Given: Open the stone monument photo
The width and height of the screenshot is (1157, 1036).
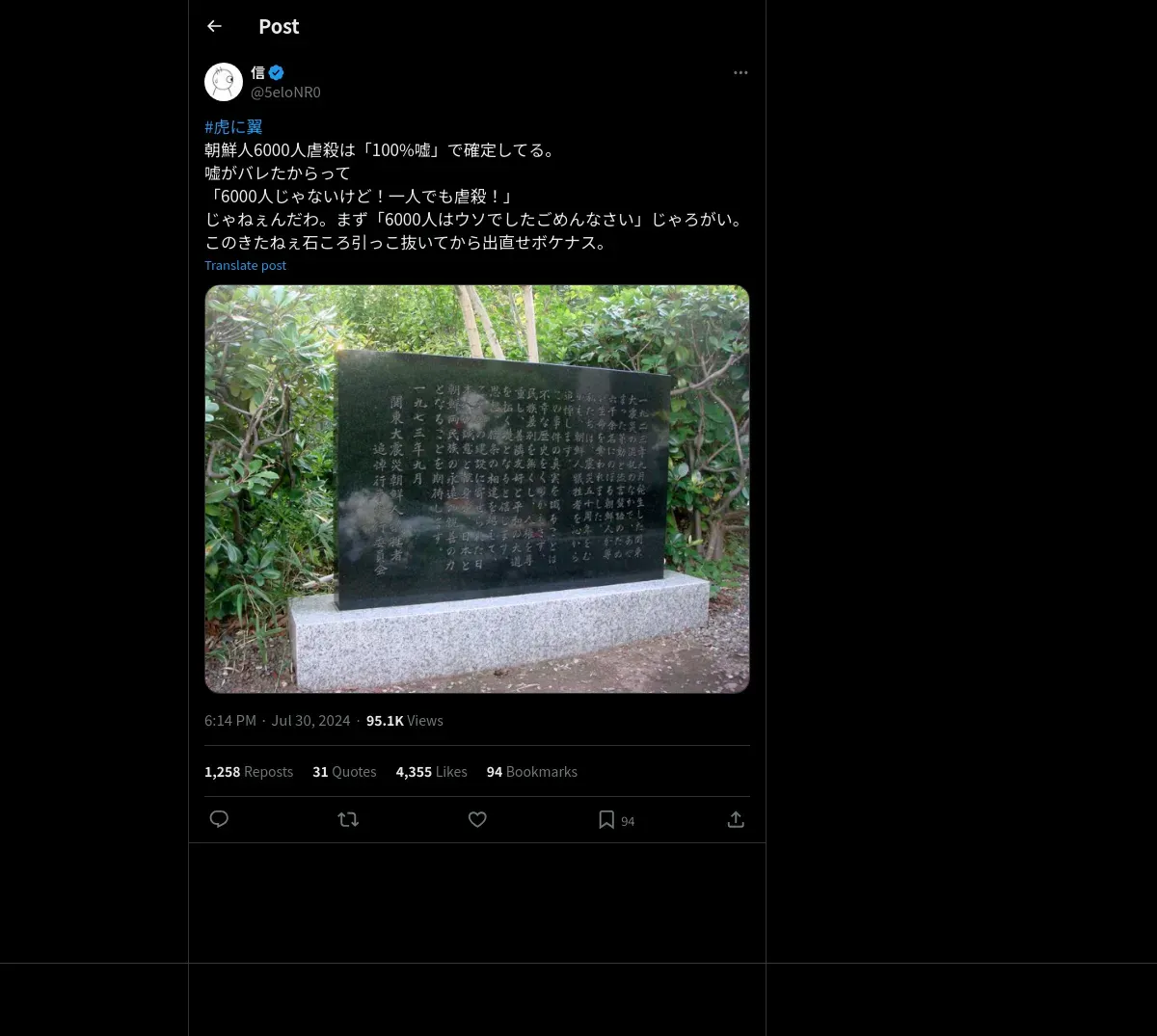Looking at the screenshot, I should coord(477,489).
